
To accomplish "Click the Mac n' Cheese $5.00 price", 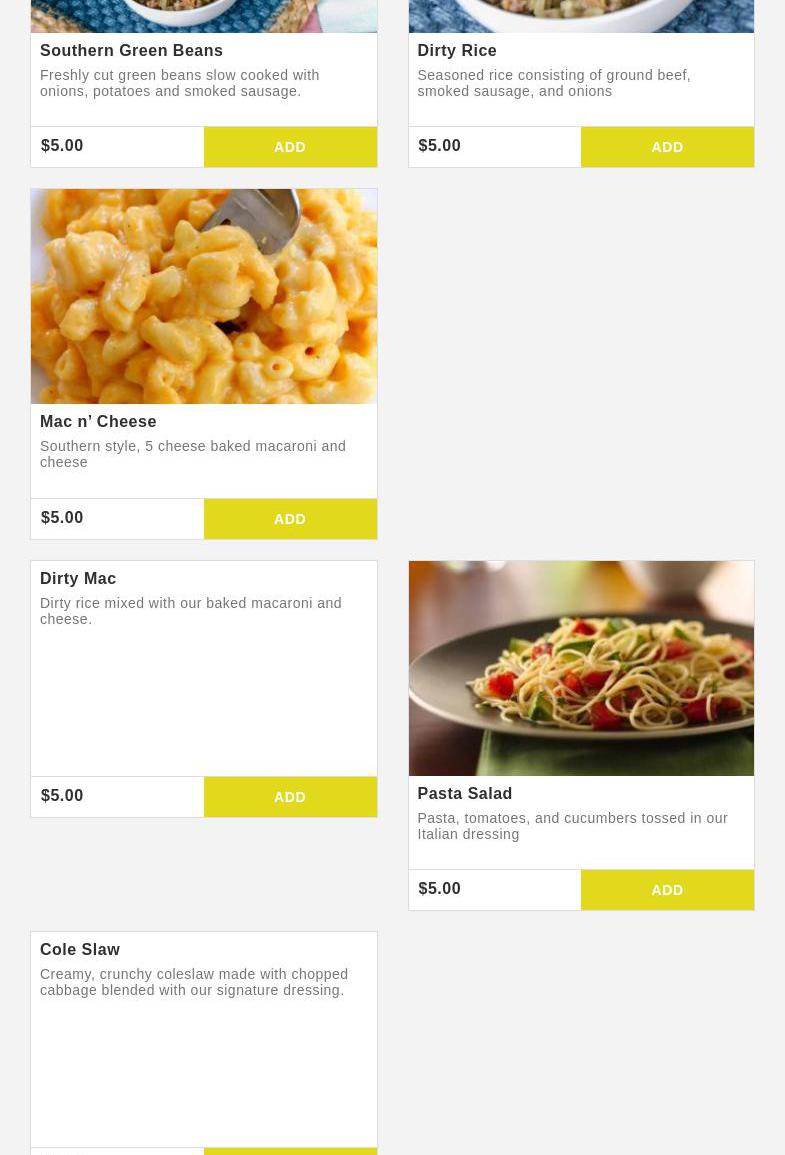I will click(x=62, y=517).
